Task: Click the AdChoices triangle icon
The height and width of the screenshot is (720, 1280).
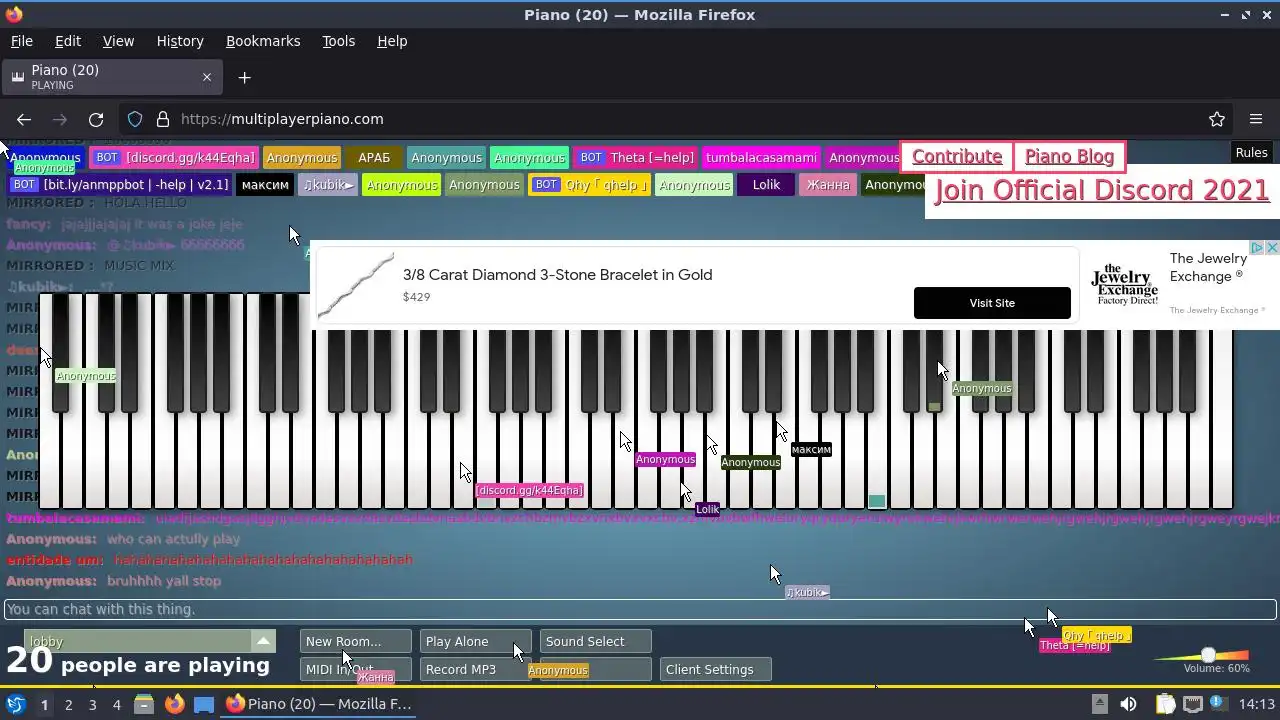Action: coord(1259,247)
